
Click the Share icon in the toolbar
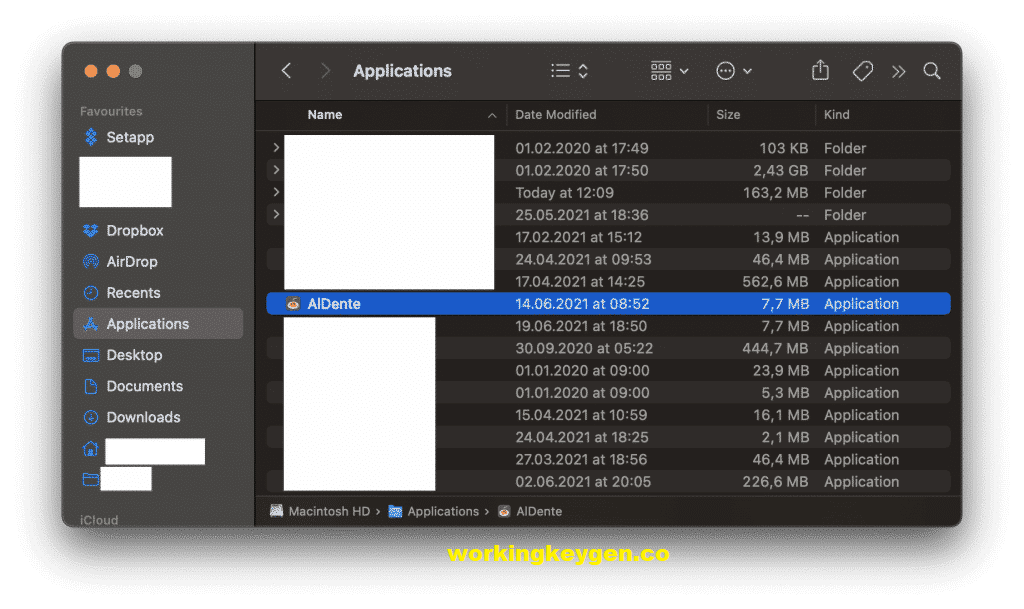(x=819, y=70)
